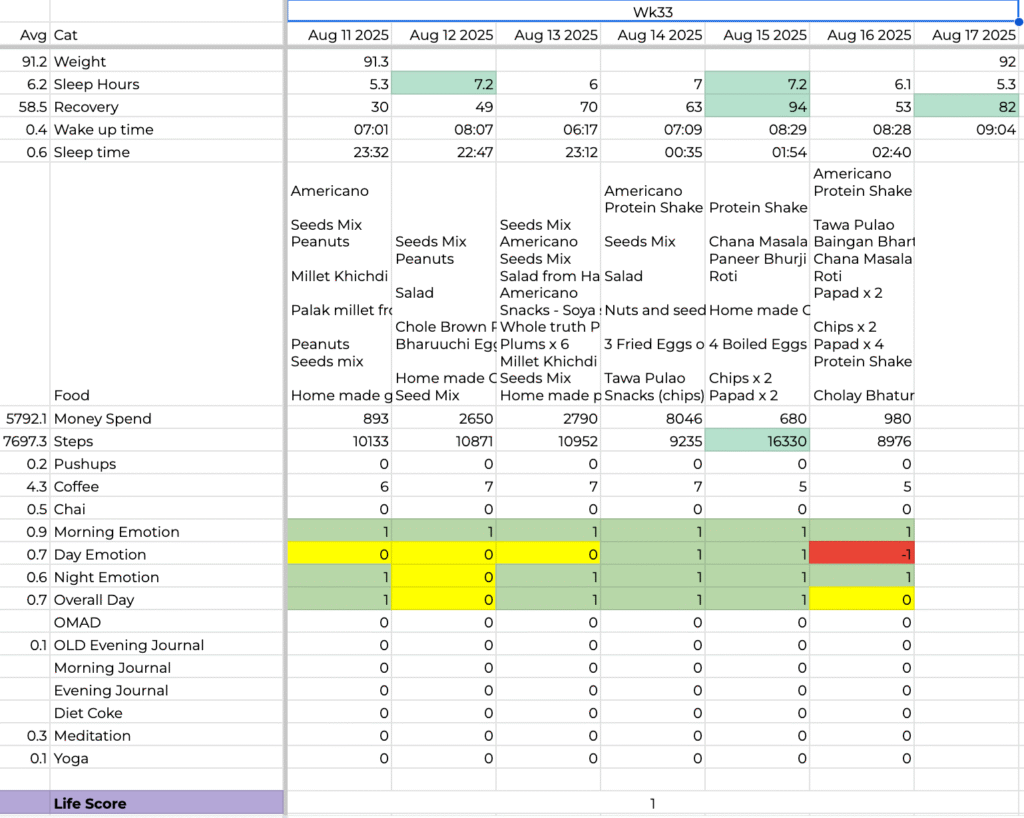Select the Aug 12 Food cell with Bharuuchi Egg

coord(444,285)
